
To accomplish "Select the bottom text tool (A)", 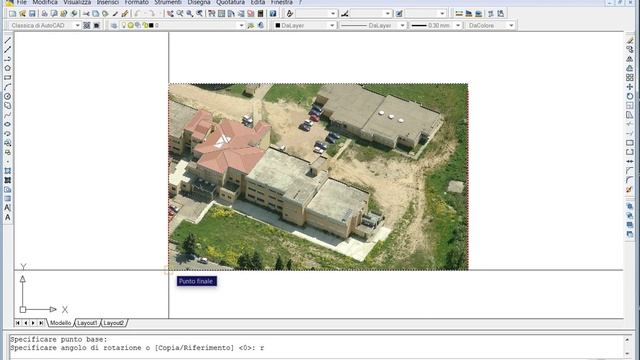I will click(x=7, y=217).
